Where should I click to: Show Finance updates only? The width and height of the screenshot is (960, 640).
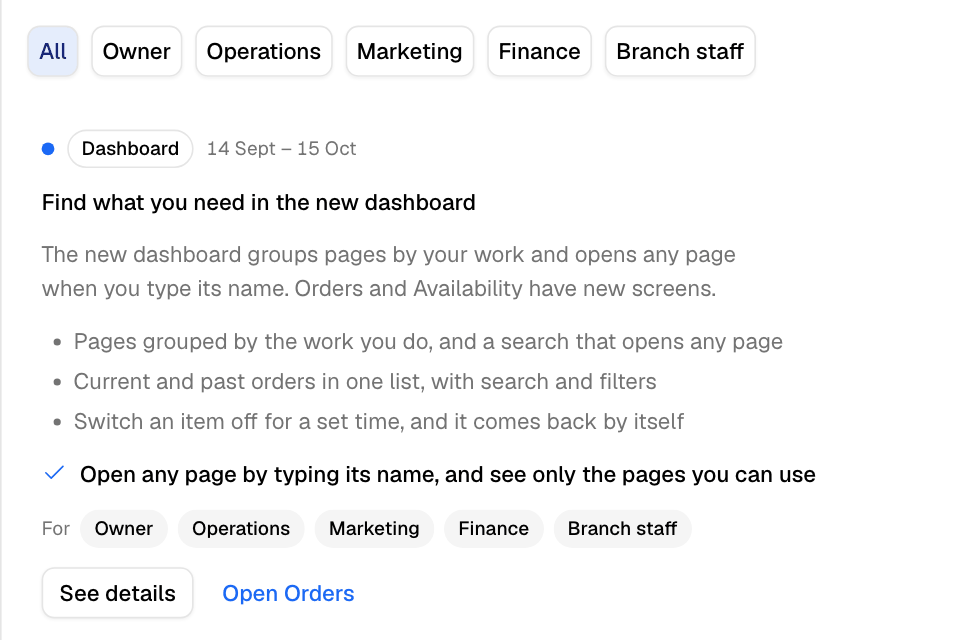coord(539,51)
